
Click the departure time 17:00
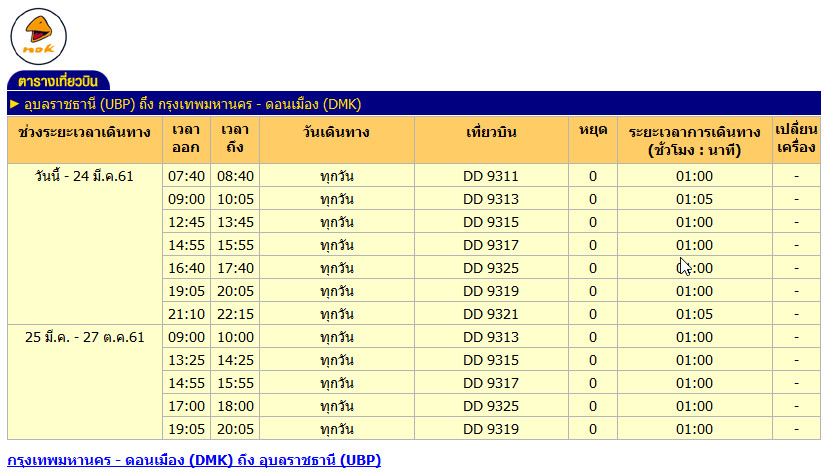click(x=186, y=406)
